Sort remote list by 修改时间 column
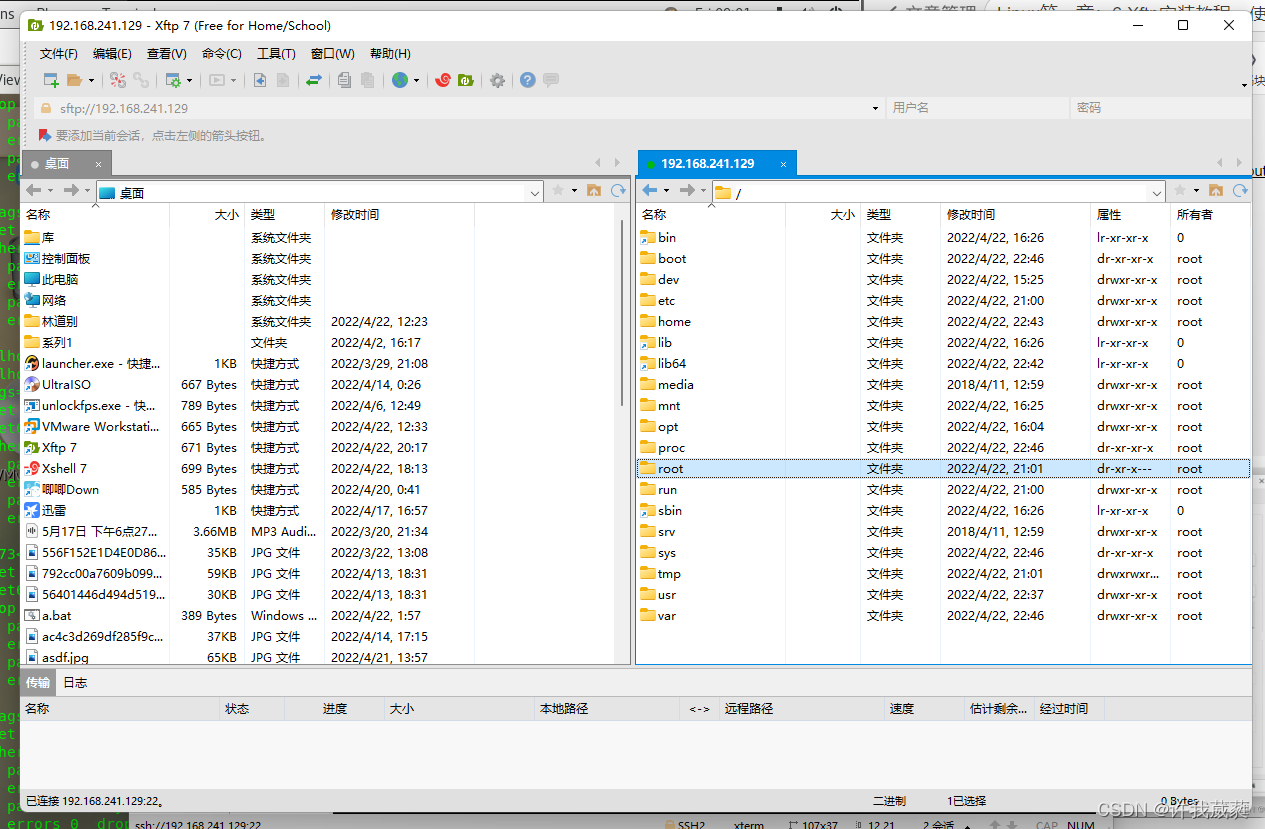Screen dimensions: 1265x829 click(1015, 215)
